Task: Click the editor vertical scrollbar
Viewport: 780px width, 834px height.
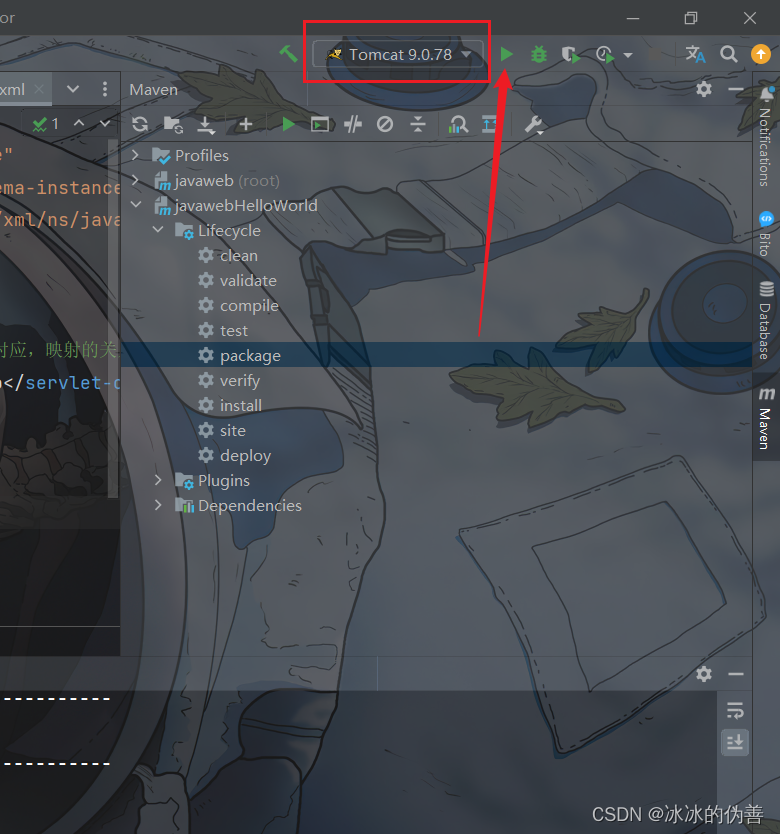Action: [113, 319]
